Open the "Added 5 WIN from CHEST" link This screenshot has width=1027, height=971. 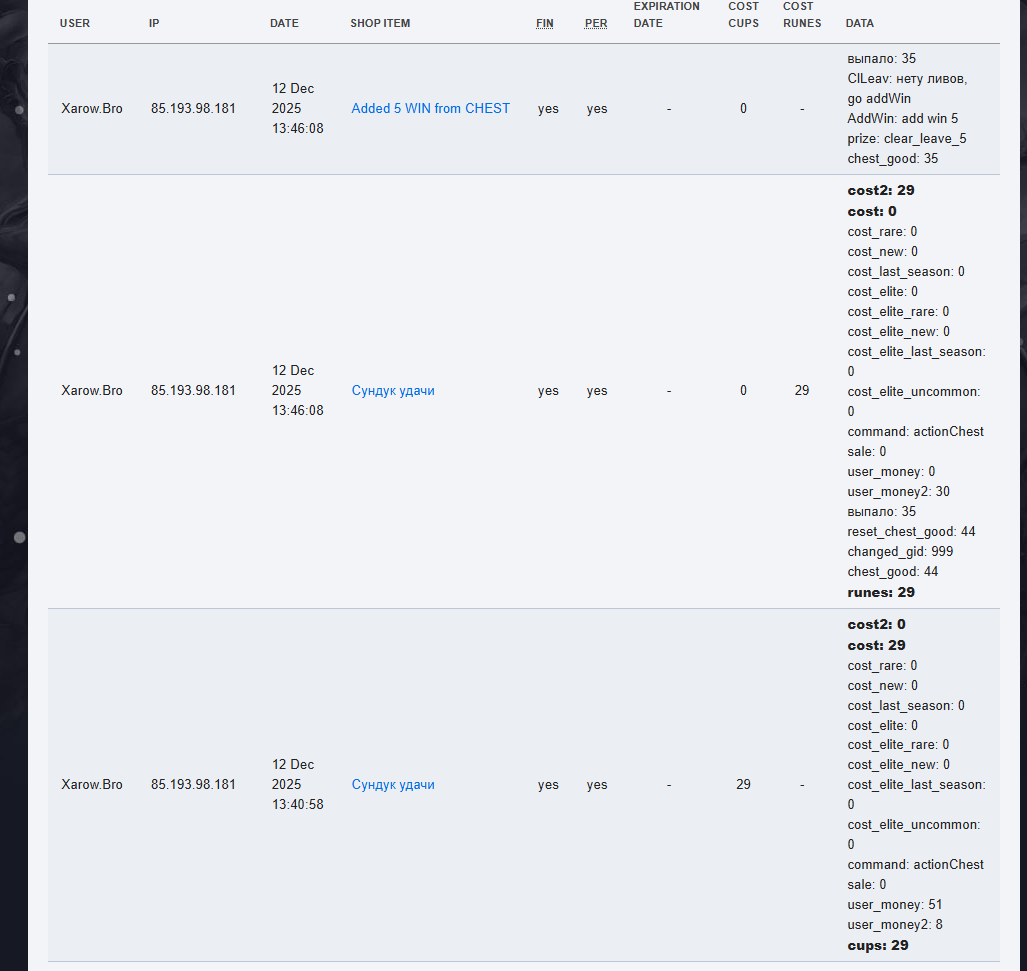430,108
